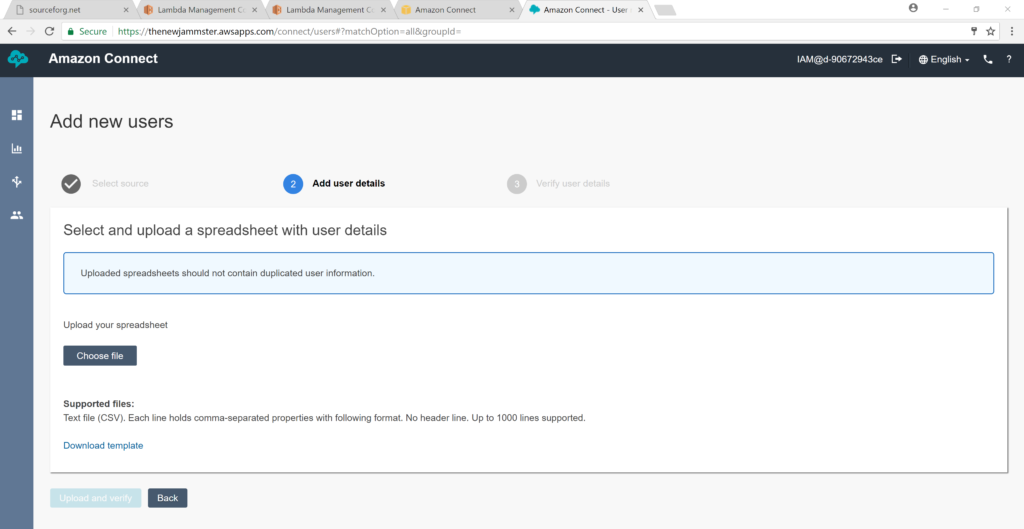Close the plain Amazon Connect tab
This screenshot has width=1024, height=529.
pos(512,10)
